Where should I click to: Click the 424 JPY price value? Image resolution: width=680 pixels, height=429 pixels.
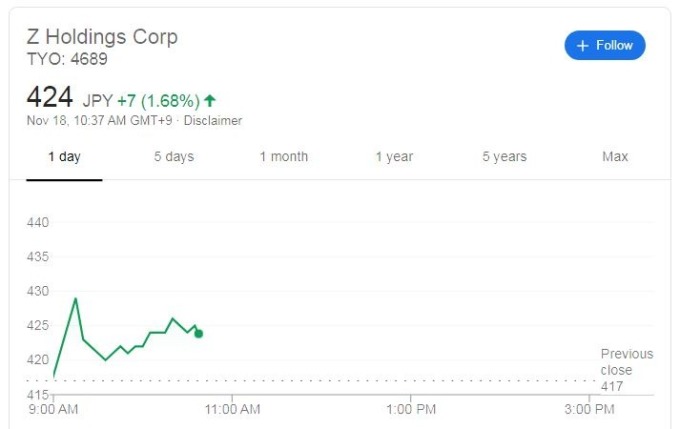(69, 97)
